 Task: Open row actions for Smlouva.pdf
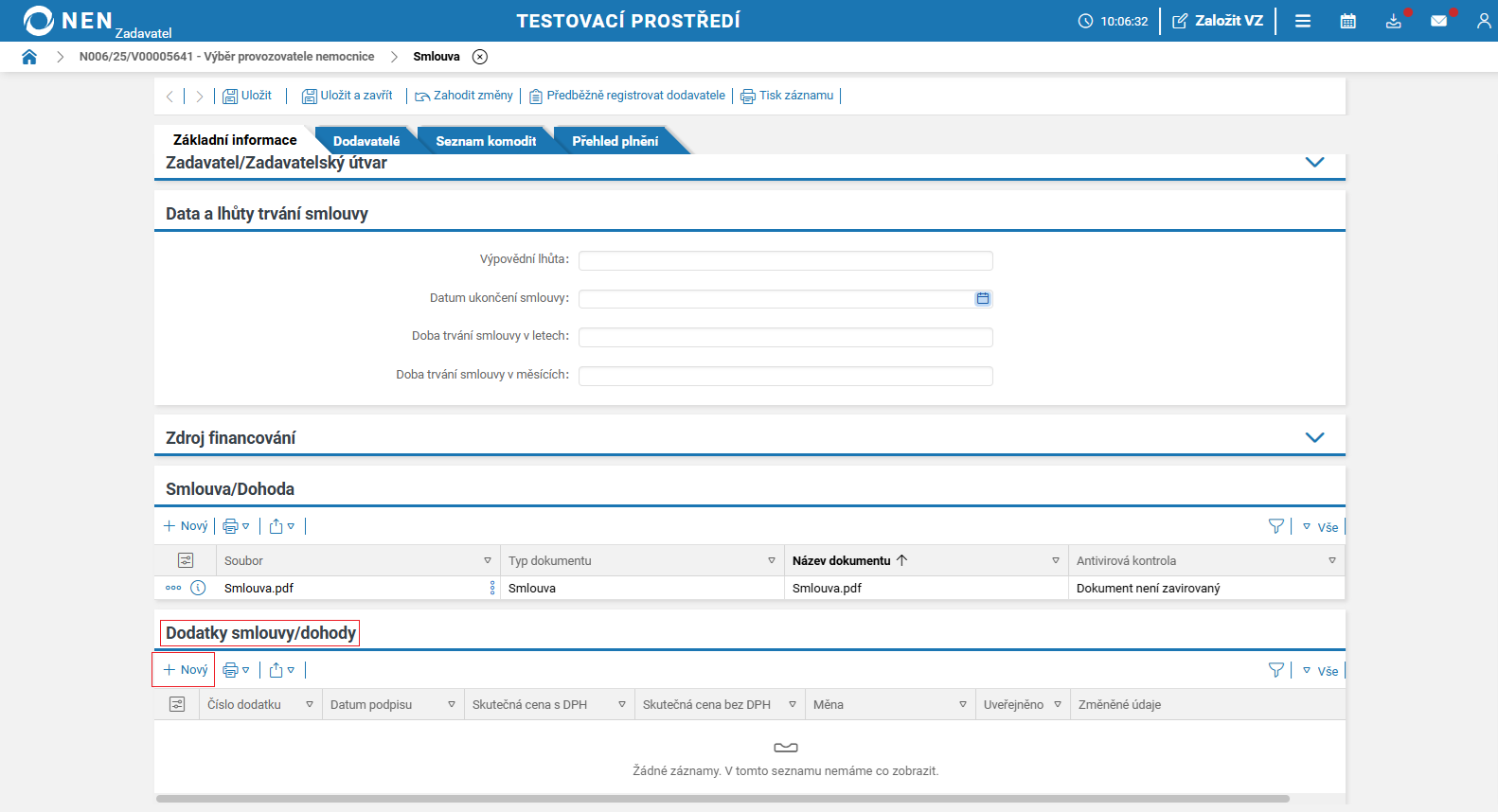[x=173, y=588]
